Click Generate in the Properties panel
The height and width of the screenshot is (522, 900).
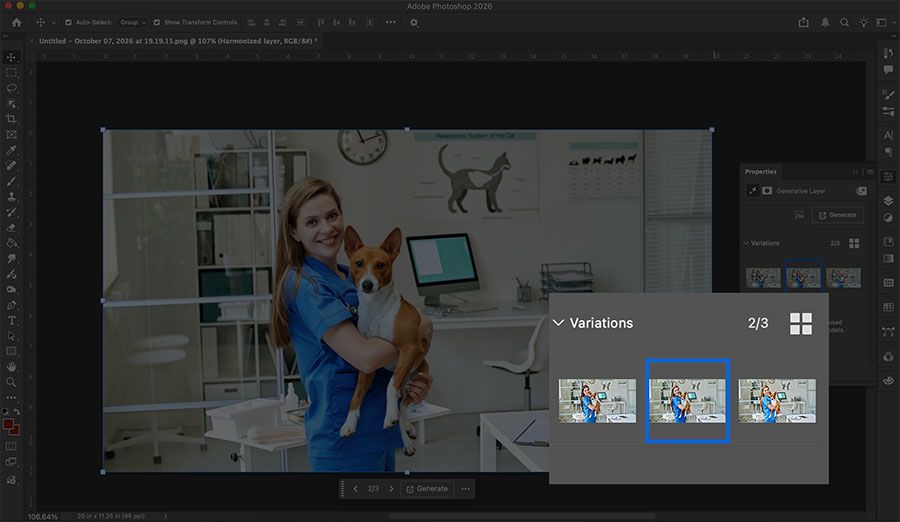pos(837,215)
